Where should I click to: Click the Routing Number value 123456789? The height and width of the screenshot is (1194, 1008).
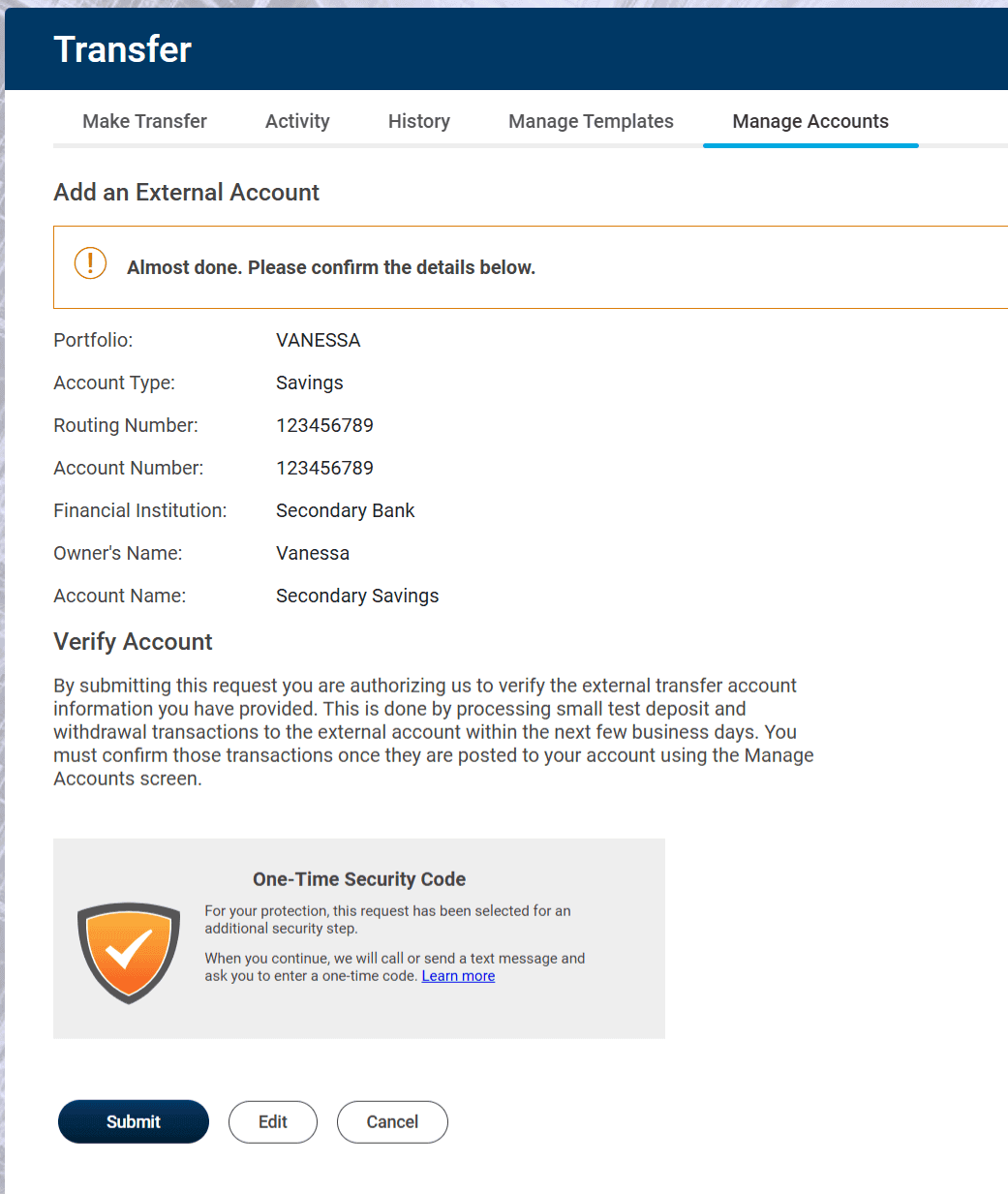324,425
